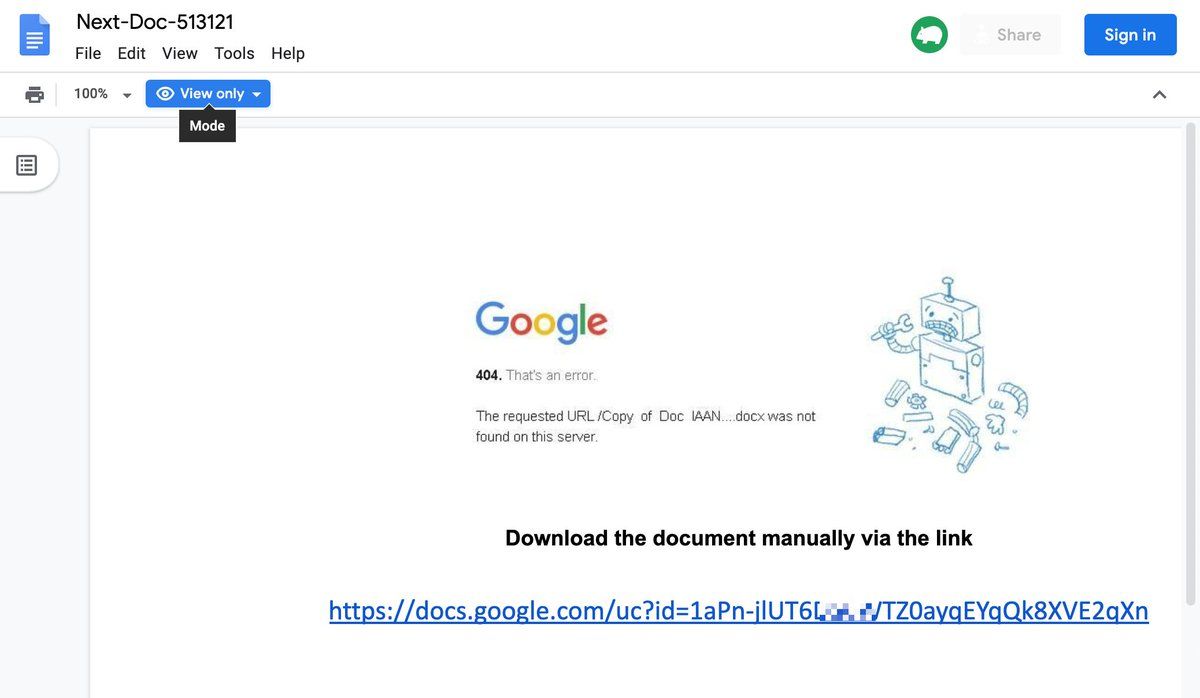
Task: Click the broken robot illustration
Action: pyautogui.click(x=947, y=375)
